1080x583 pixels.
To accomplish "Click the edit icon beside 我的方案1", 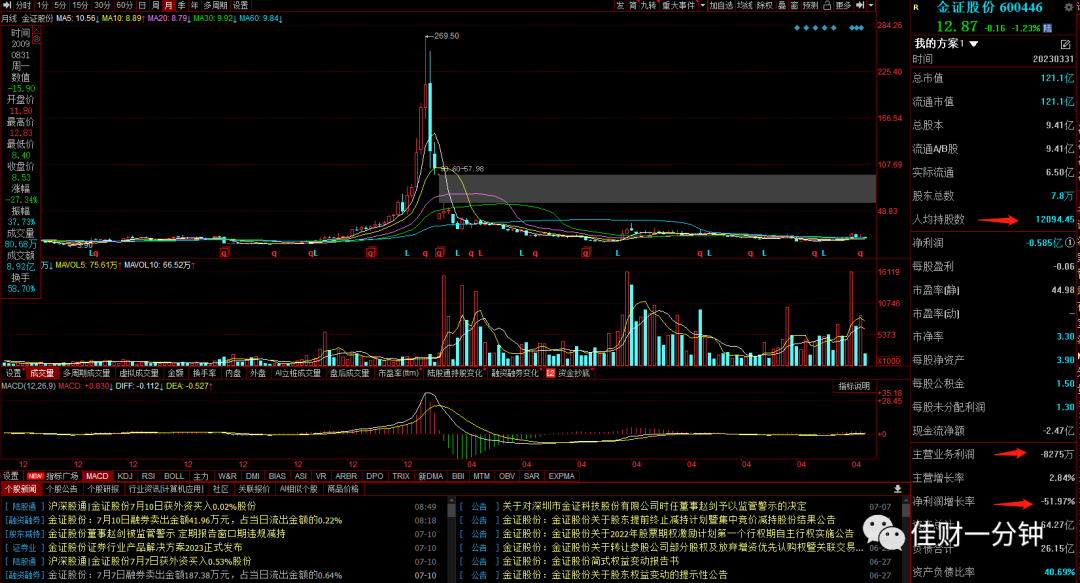I will [1066, 44].
